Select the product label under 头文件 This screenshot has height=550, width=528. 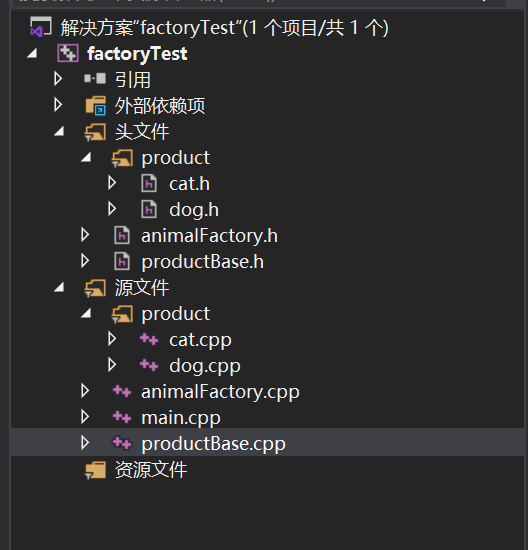pyautogui.click(x=175, y=158)
